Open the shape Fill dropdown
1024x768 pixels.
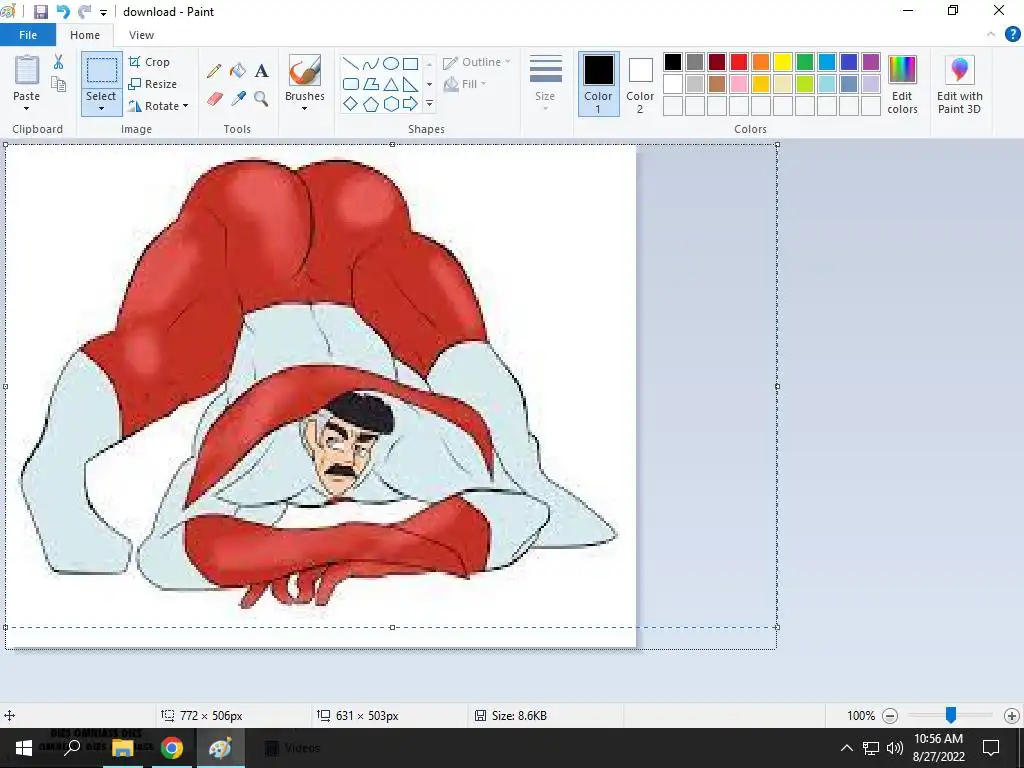click(x=465, y=84)
